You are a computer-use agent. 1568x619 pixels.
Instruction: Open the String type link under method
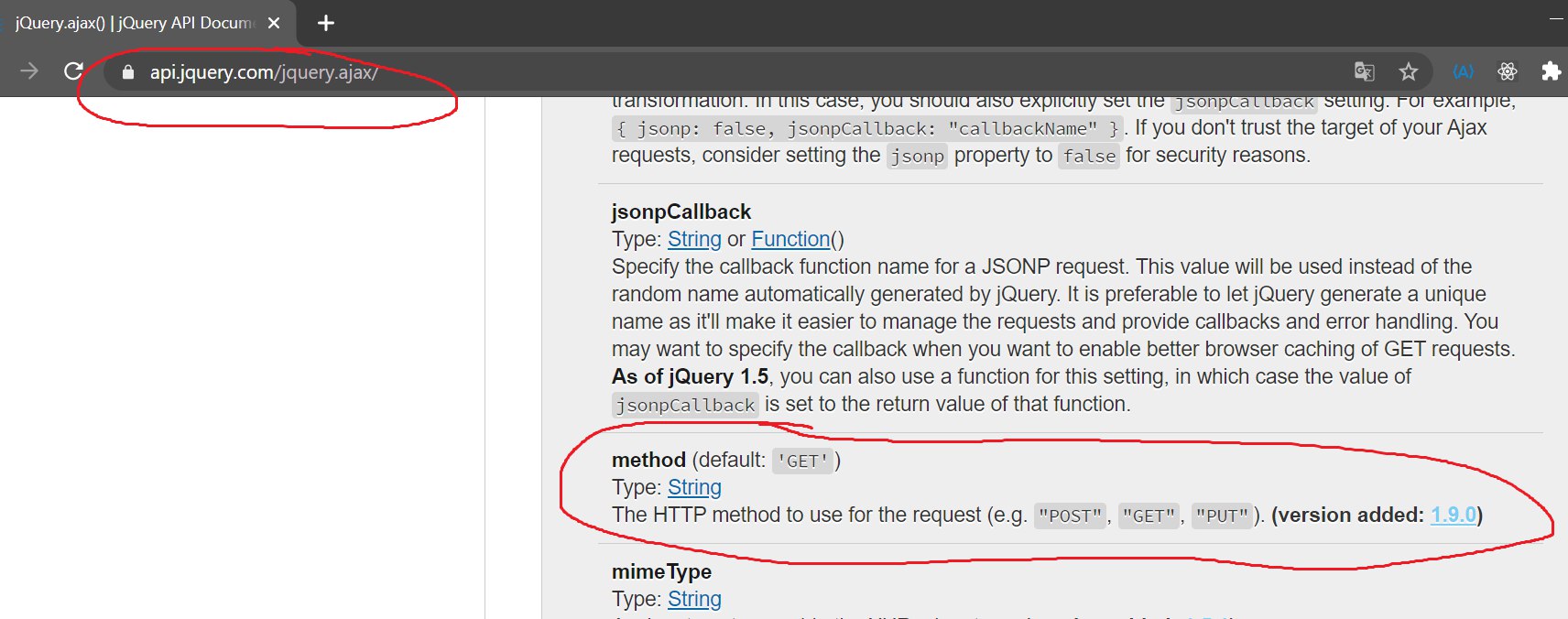coord(694,487)
